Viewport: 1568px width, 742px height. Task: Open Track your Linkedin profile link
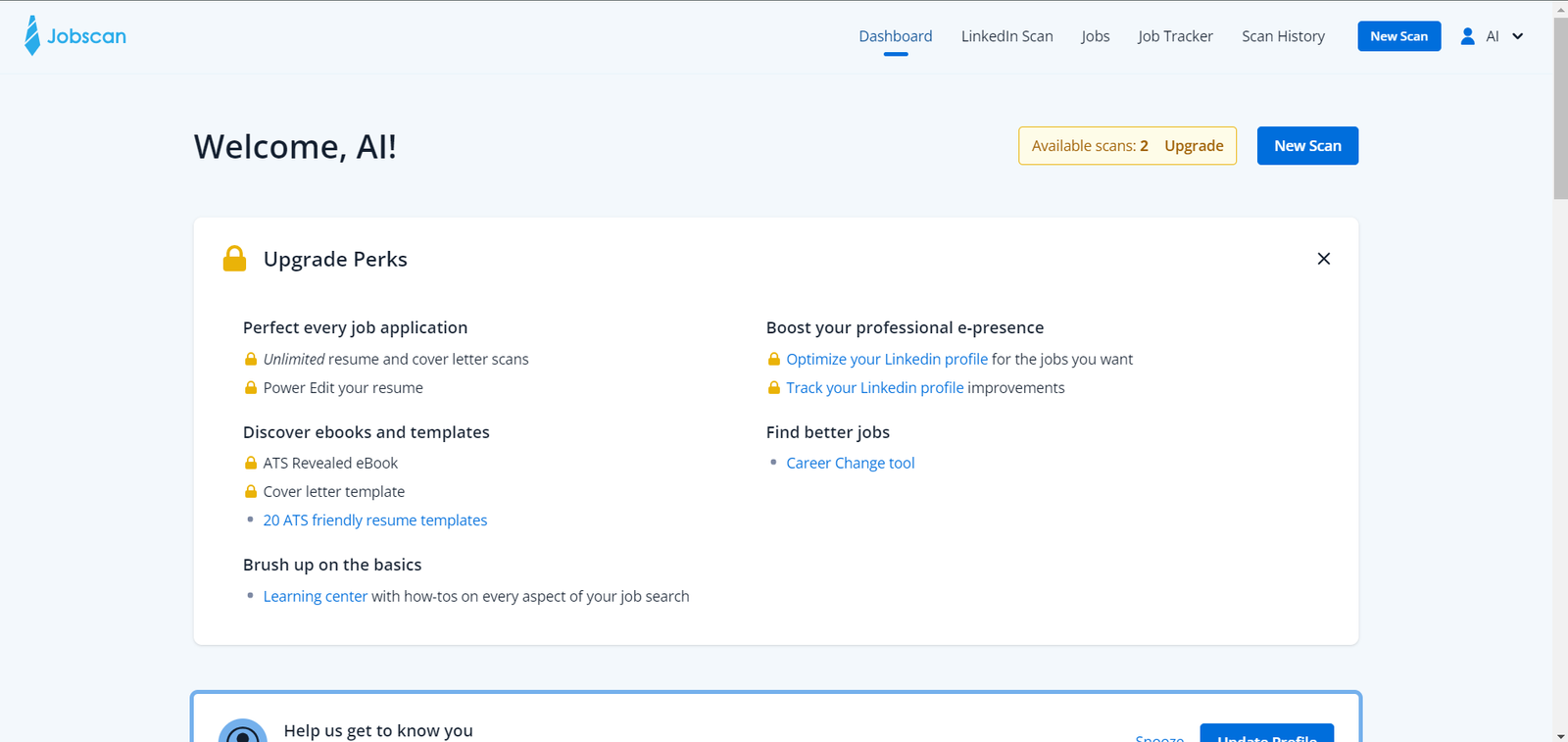(875, 387)
